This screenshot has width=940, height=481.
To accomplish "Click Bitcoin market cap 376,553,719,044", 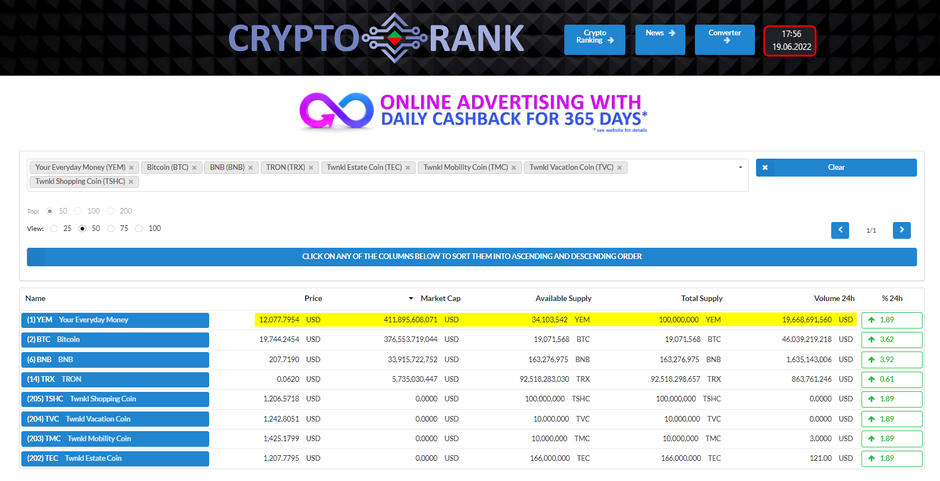I will point(411,339).
